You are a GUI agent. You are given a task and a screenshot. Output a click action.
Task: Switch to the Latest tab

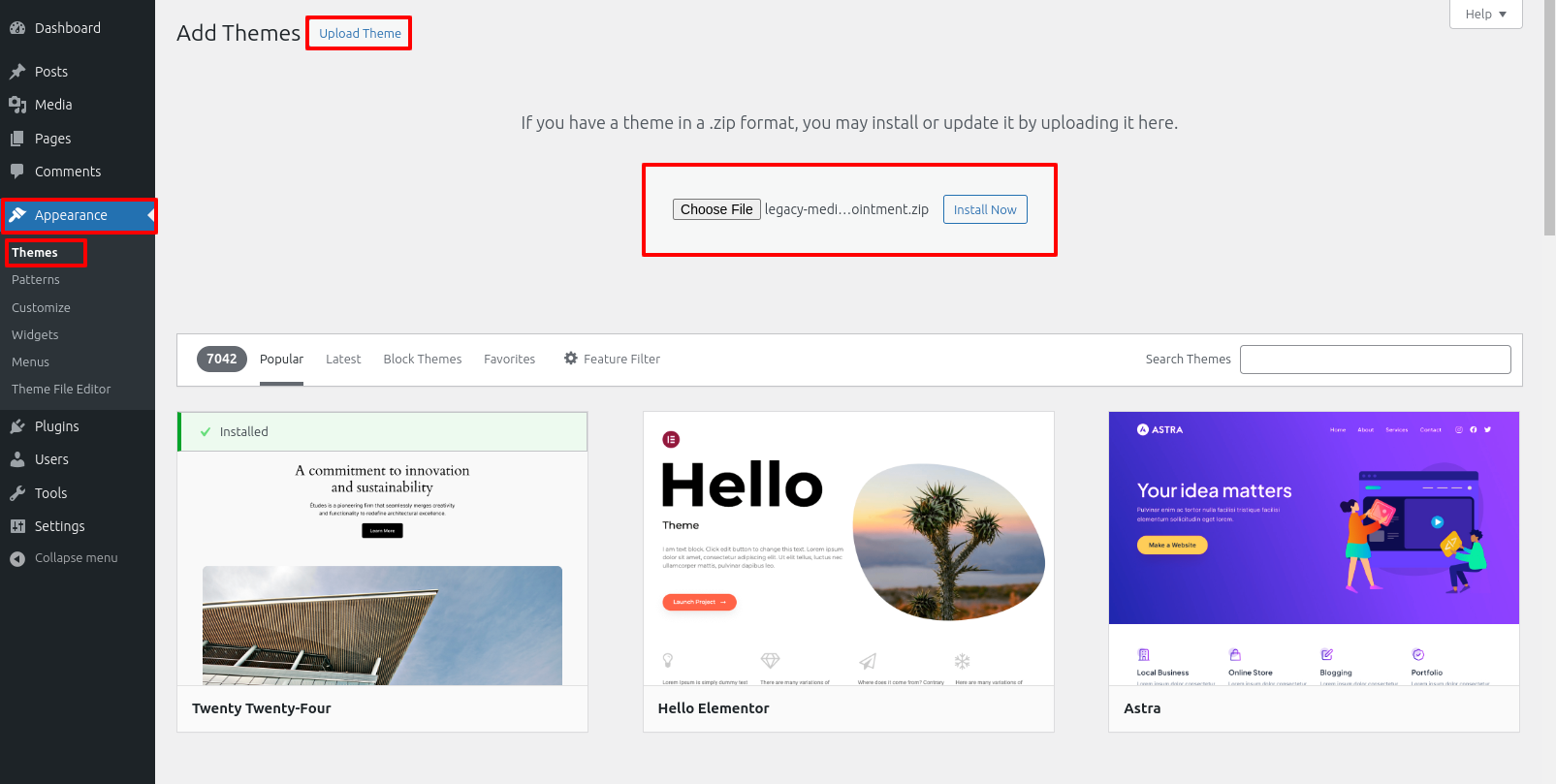click(343, 359)
